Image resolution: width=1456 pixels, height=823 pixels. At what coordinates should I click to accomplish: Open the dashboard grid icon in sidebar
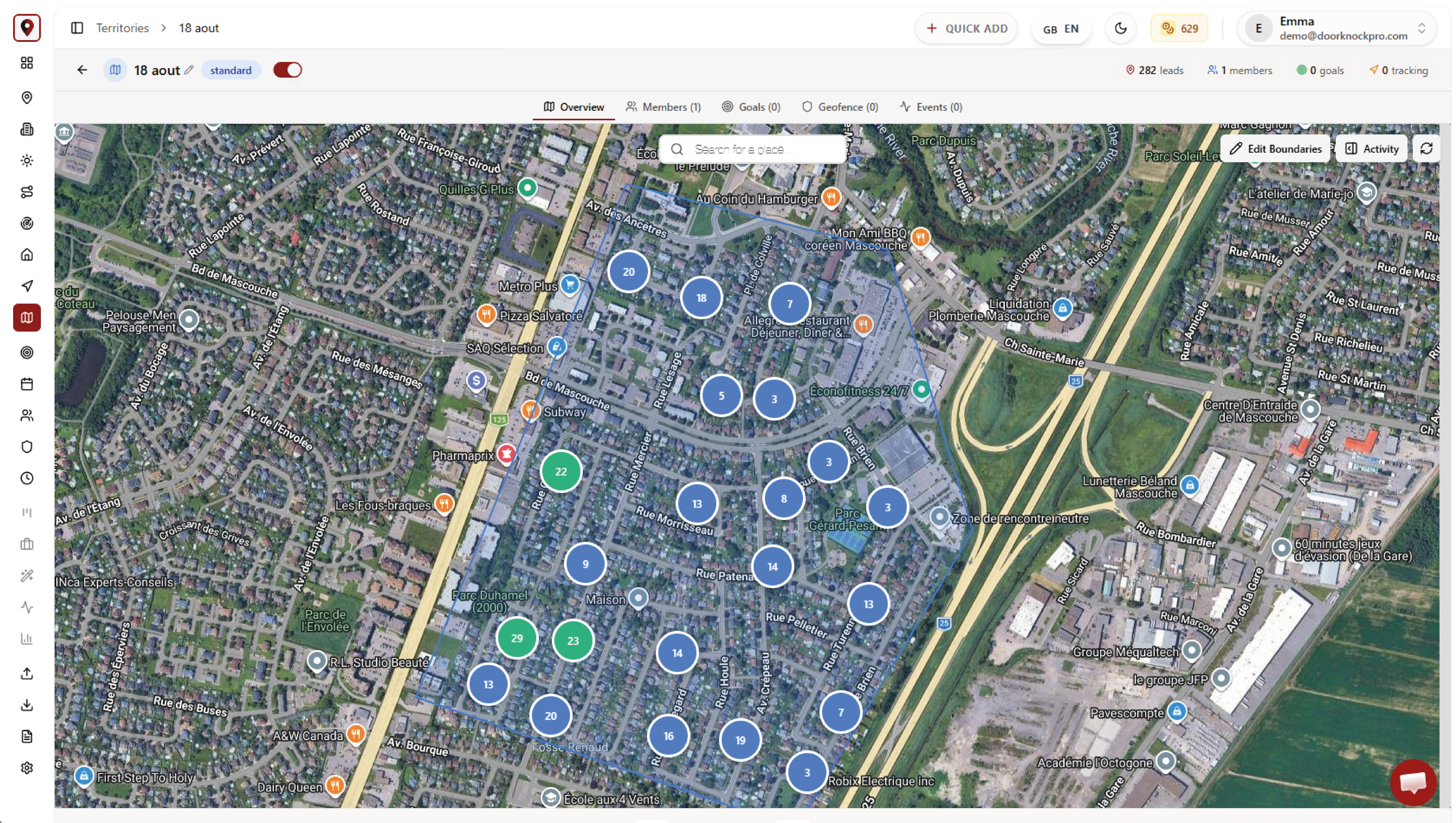(x=27, y=63)
